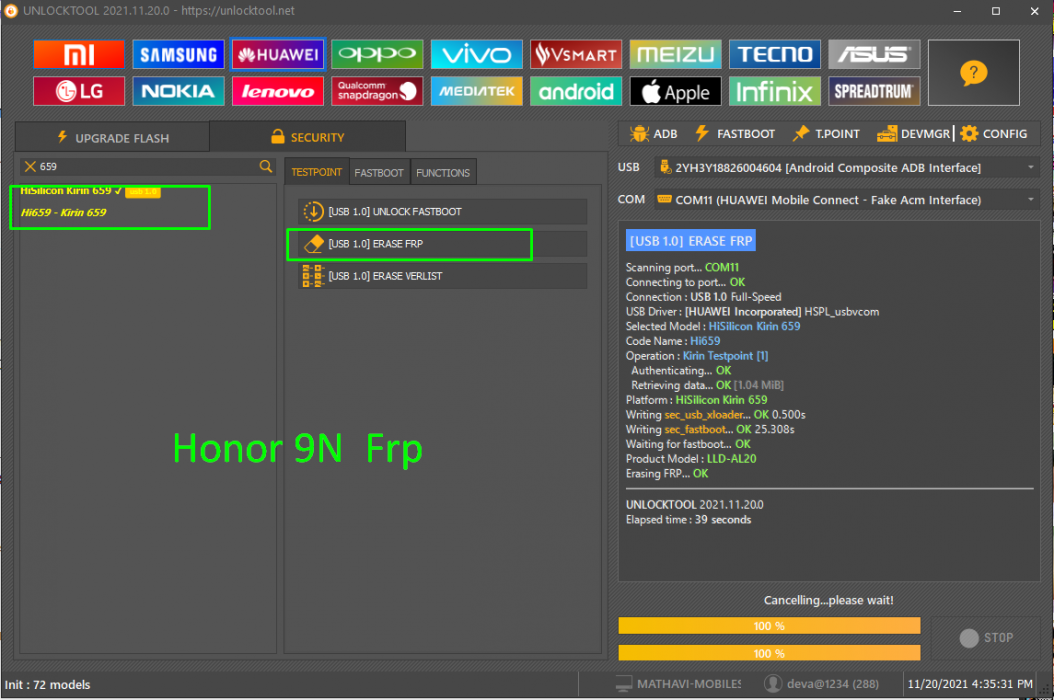The height and width of the screenshot is (700, 1054).
Task: Select the Lenovo brand tile
Action: pos(278,91)
